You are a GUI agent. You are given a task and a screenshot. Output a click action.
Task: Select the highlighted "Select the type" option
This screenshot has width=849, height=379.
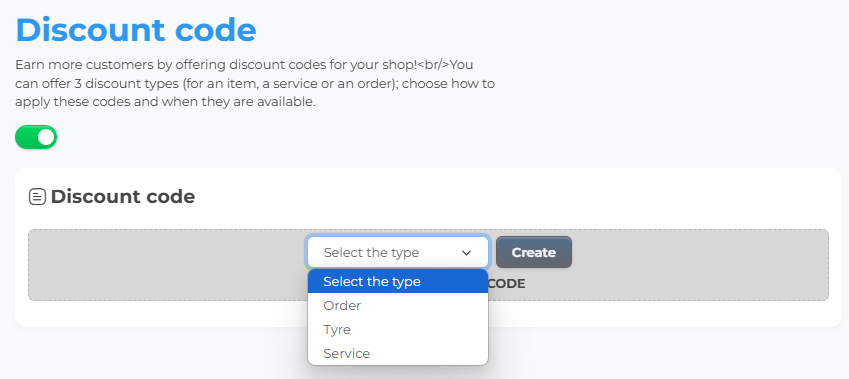point(398,282)
